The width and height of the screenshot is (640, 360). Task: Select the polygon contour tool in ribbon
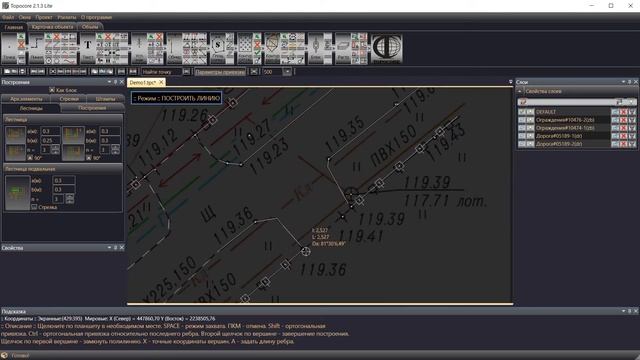tap(272, 48)
